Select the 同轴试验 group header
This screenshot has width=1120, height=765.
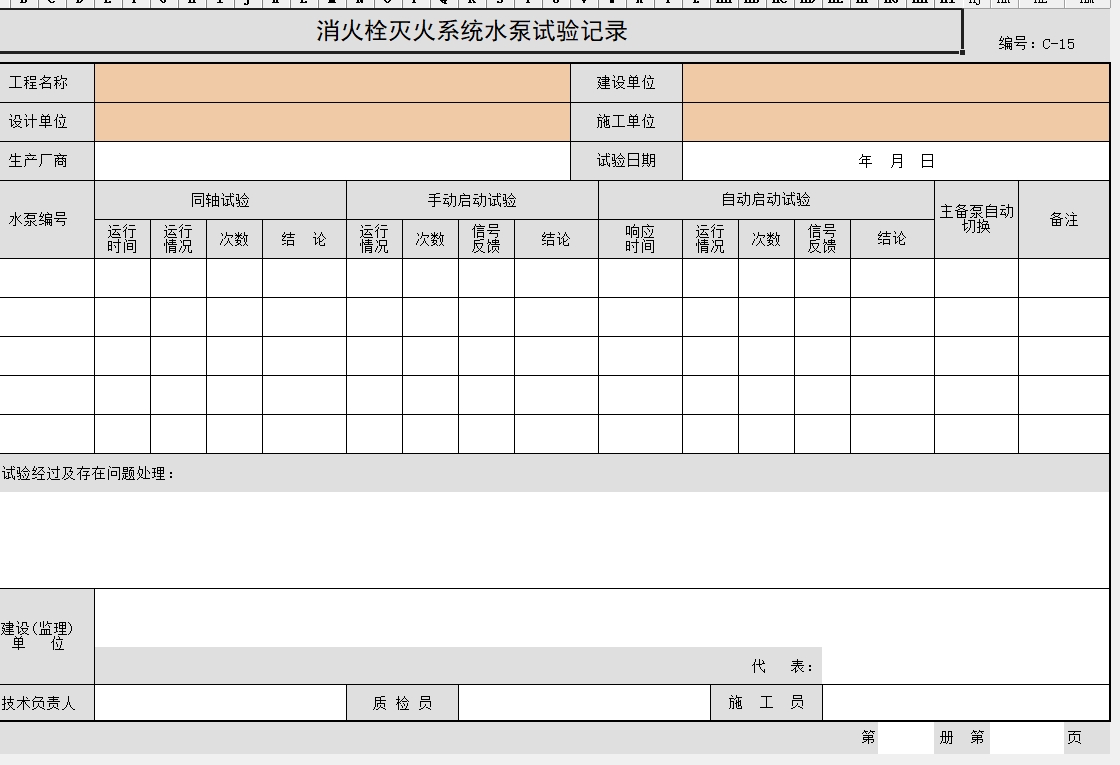[220, 200]
